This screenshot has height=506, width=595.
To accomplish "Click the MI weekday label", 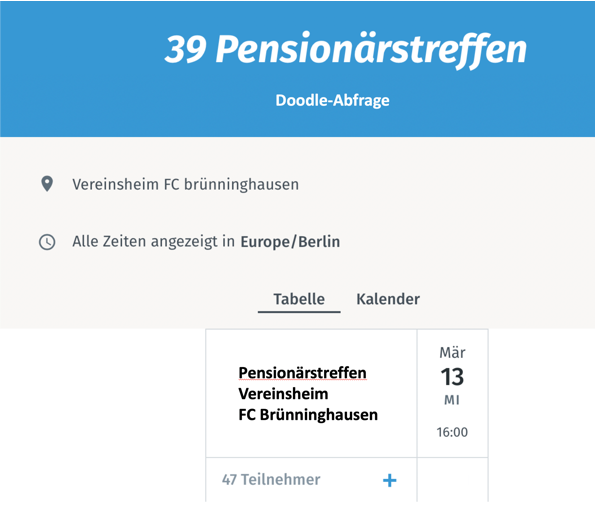I will pyautogui.click(x=452, y=400).
